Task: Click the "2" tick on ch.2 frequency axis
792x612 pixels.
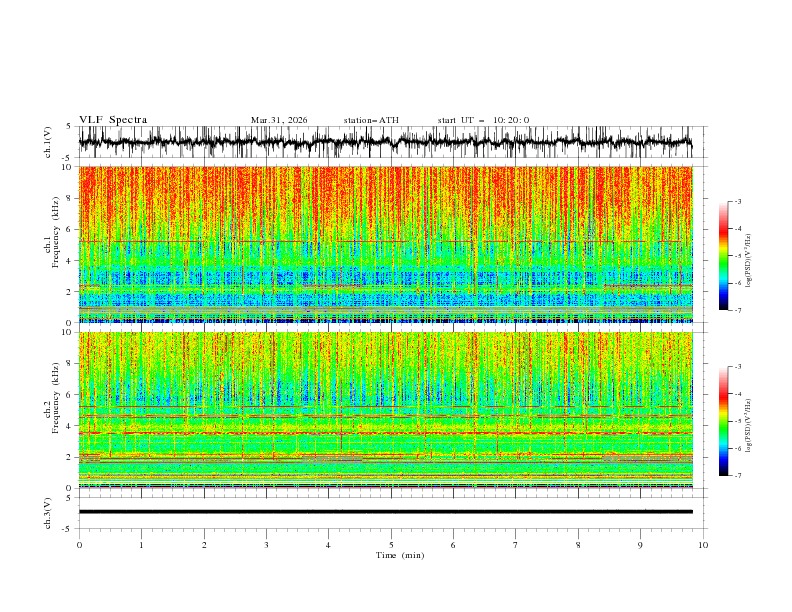Action: point(70,457)
